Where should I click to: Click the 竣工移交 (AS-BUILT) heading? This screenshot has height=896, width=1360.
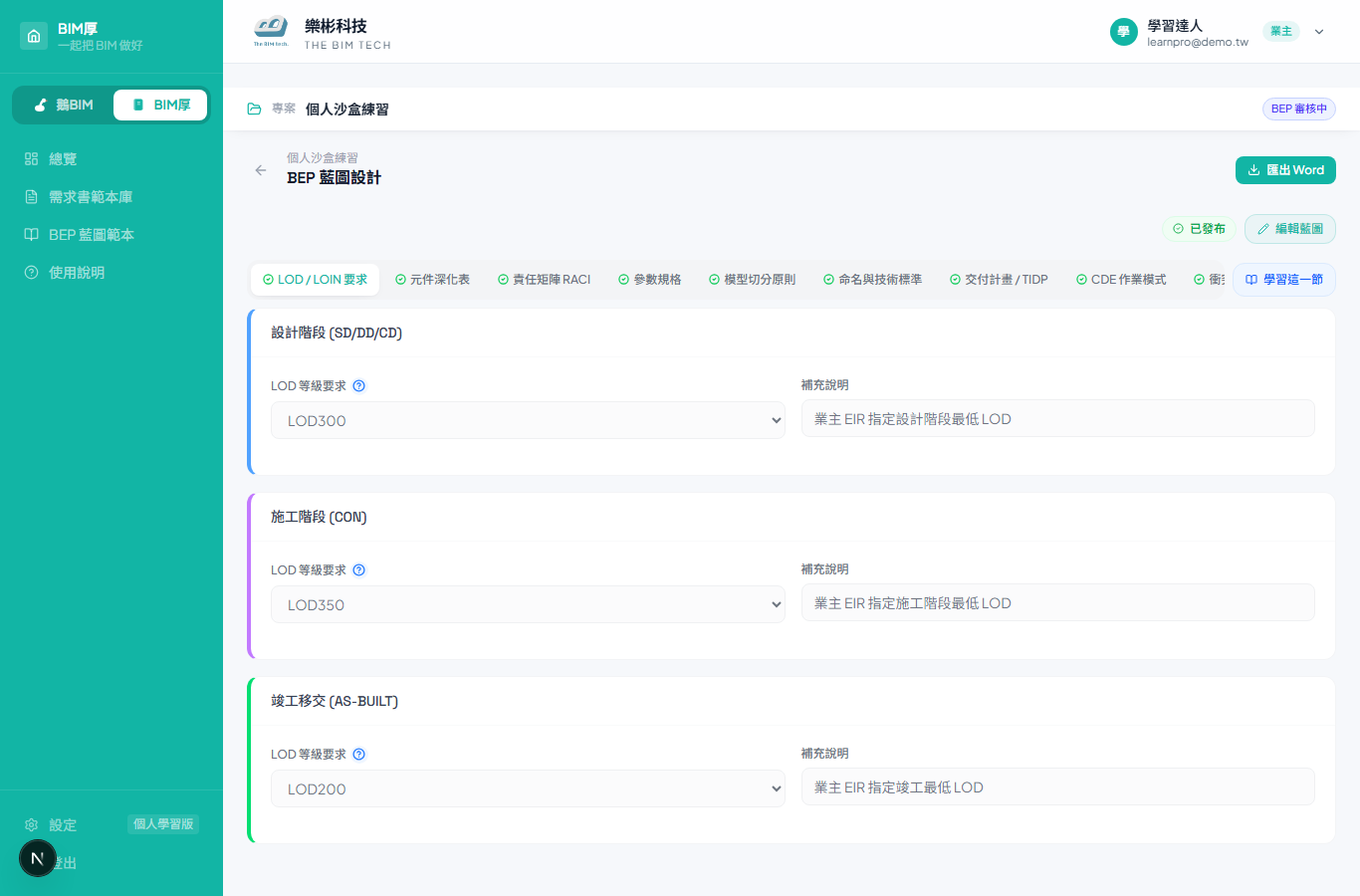335,701
